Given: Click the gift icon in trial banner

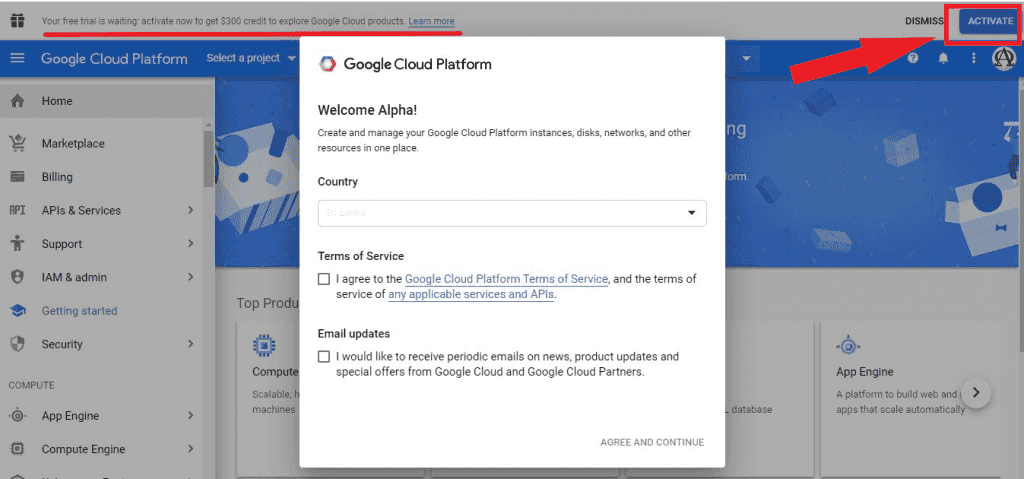Looking at the screenshot, I should (17, 20).
